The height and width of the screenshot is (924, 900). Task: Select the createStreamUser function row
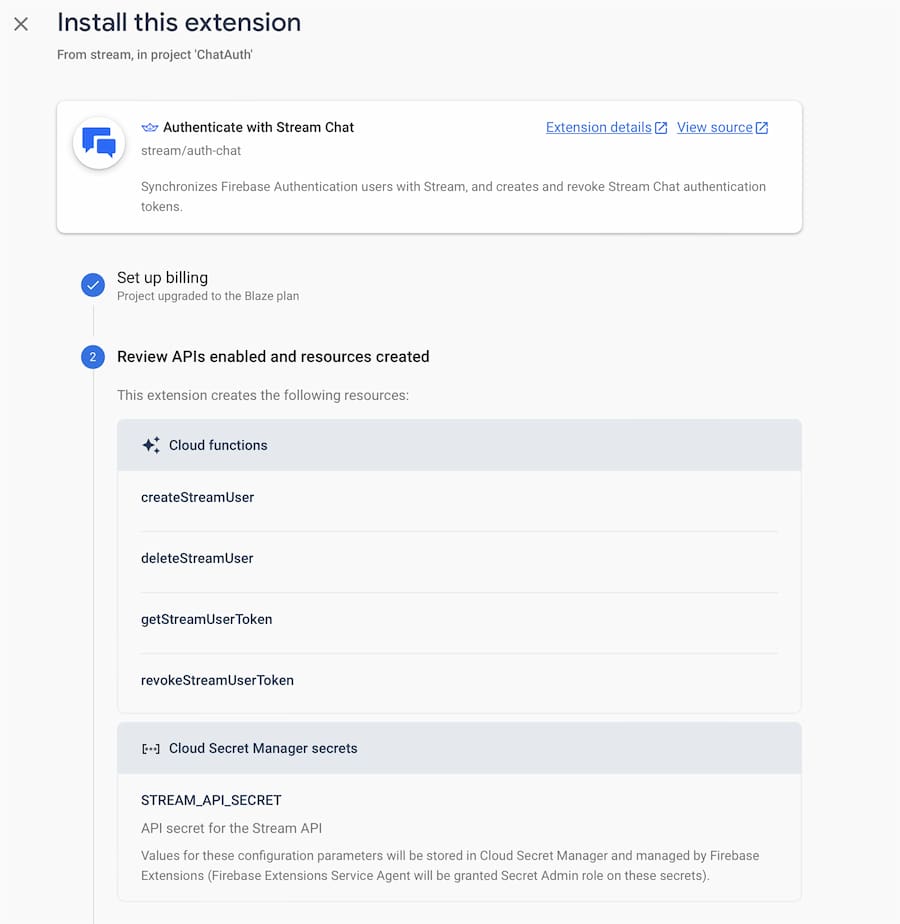pyautogui.click(x=459, y=497)
